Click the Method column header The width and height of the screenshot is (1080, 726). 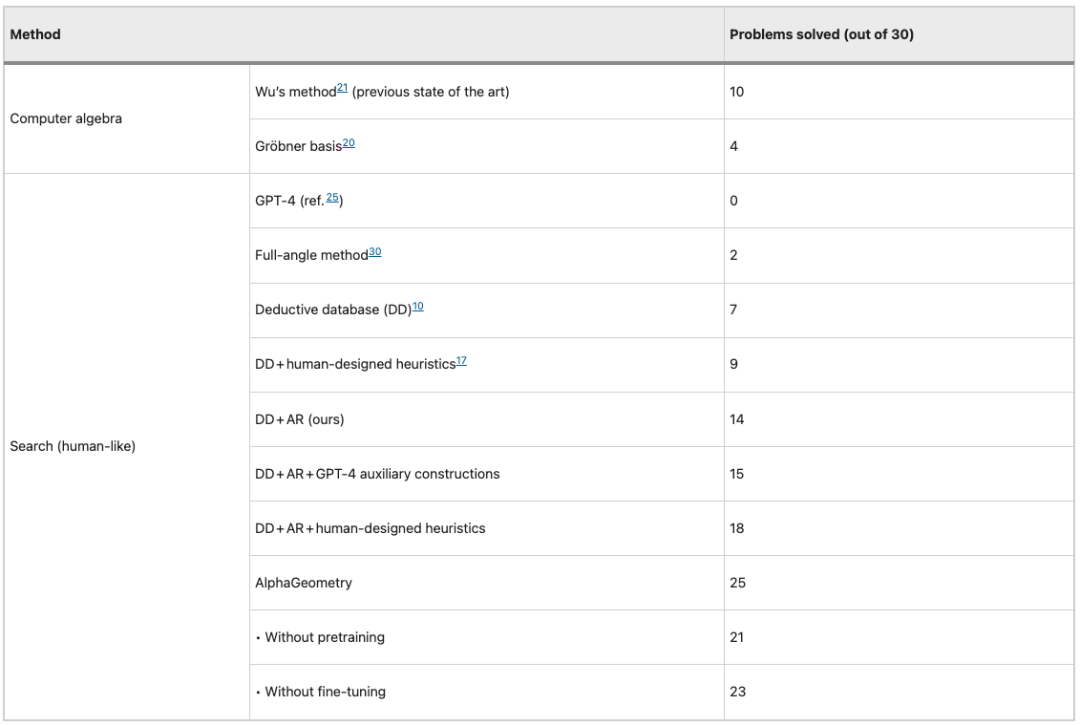[35, 34]
